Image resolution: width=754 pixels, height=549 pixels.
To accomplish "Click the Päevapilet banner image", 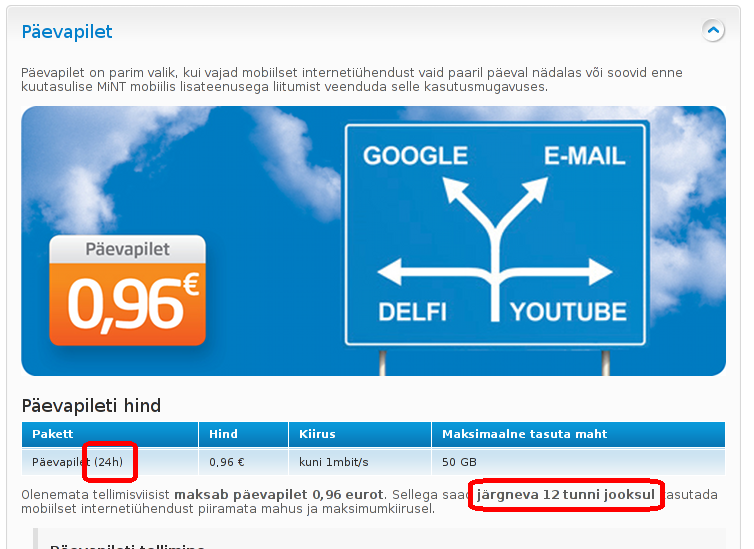I will 373,241.
